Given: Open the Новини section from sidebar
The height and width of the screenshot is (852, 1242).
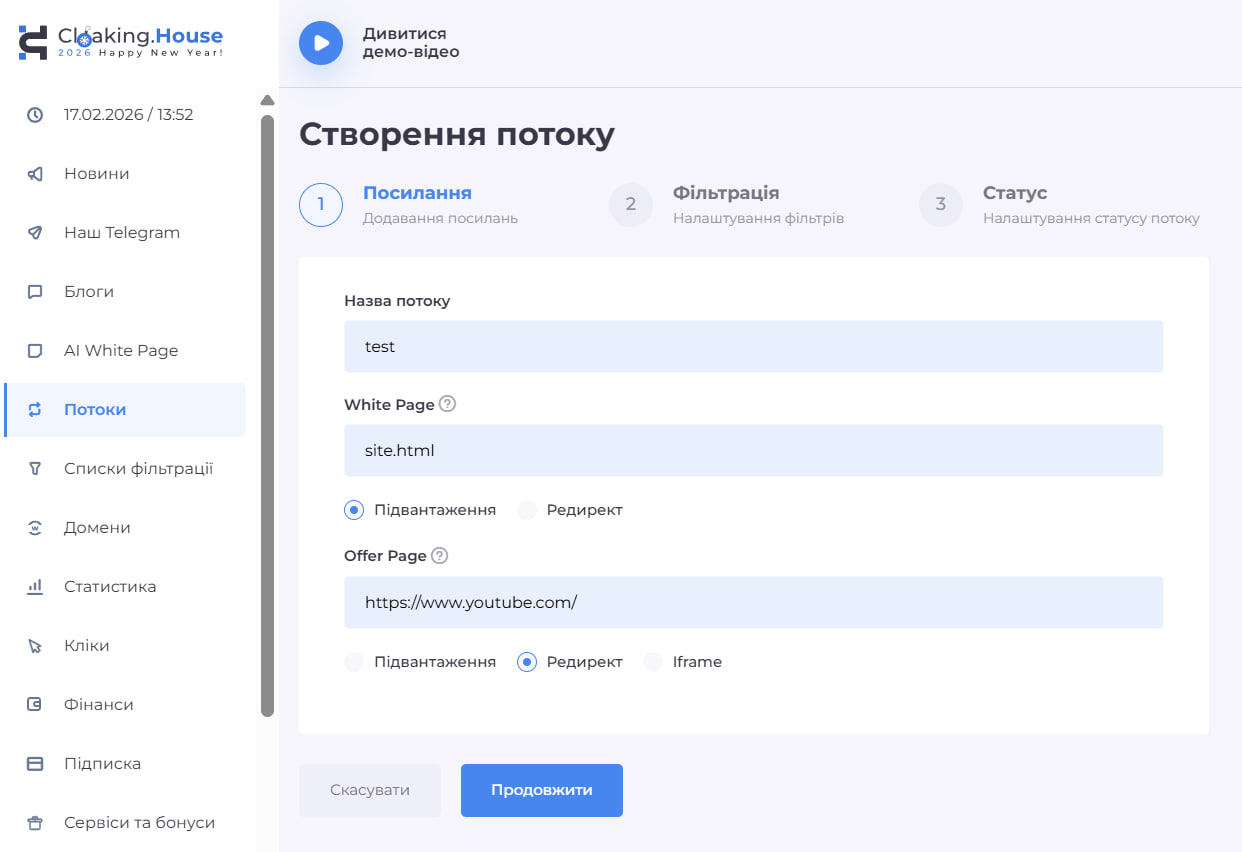Looking at the screenshot, I should click(x=97, y=173).
